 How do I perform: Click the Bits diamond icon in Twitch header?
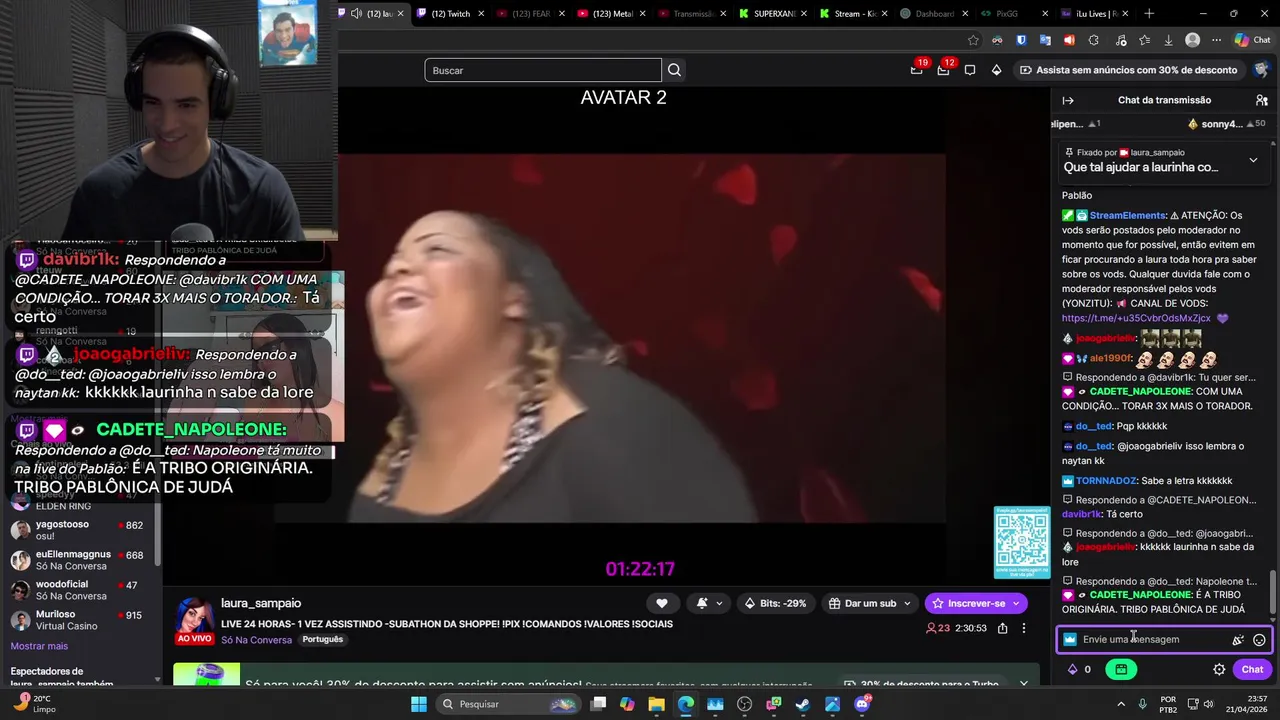996,70
